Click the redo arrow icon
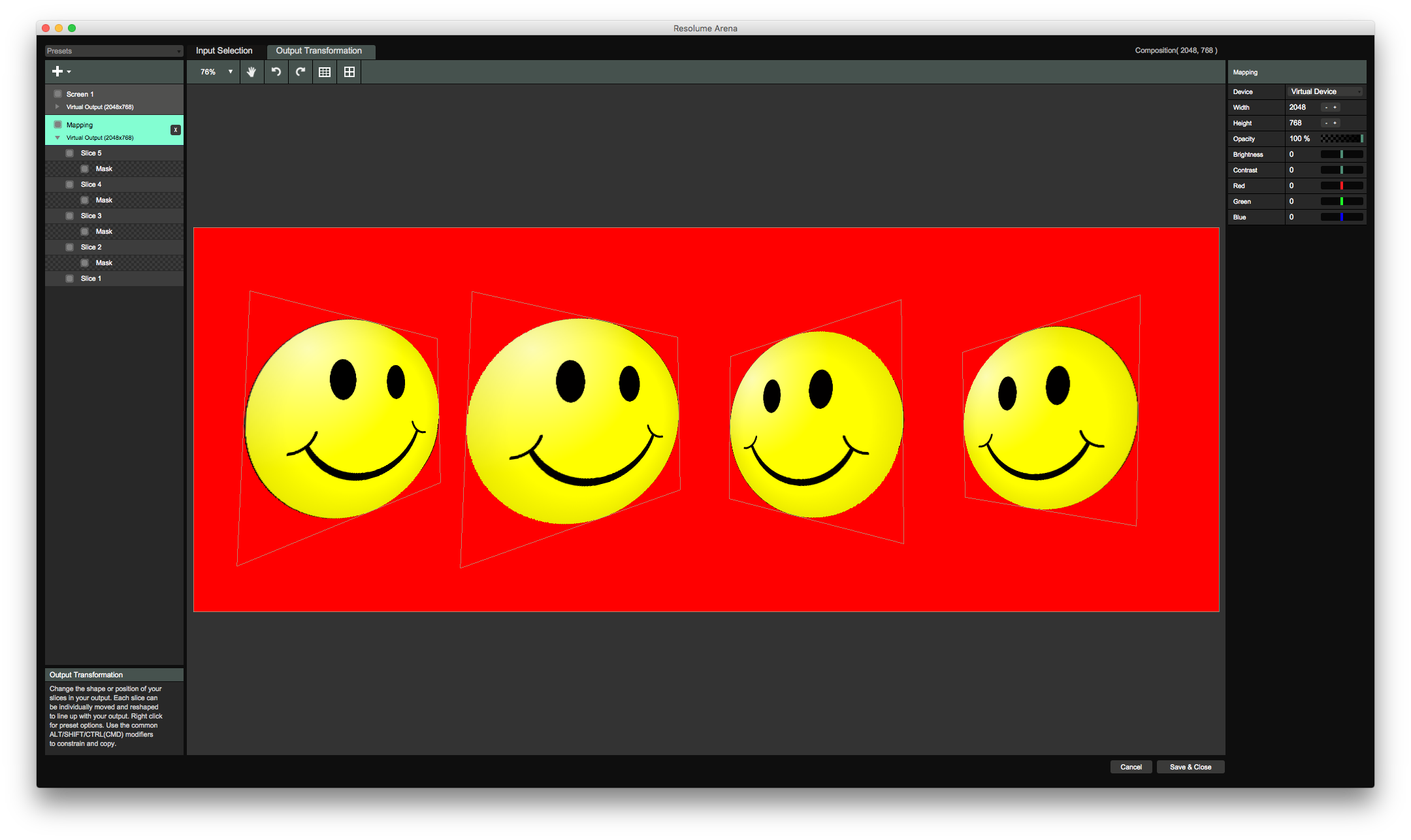The image size is (1411, 840). (x=300, y=72)
